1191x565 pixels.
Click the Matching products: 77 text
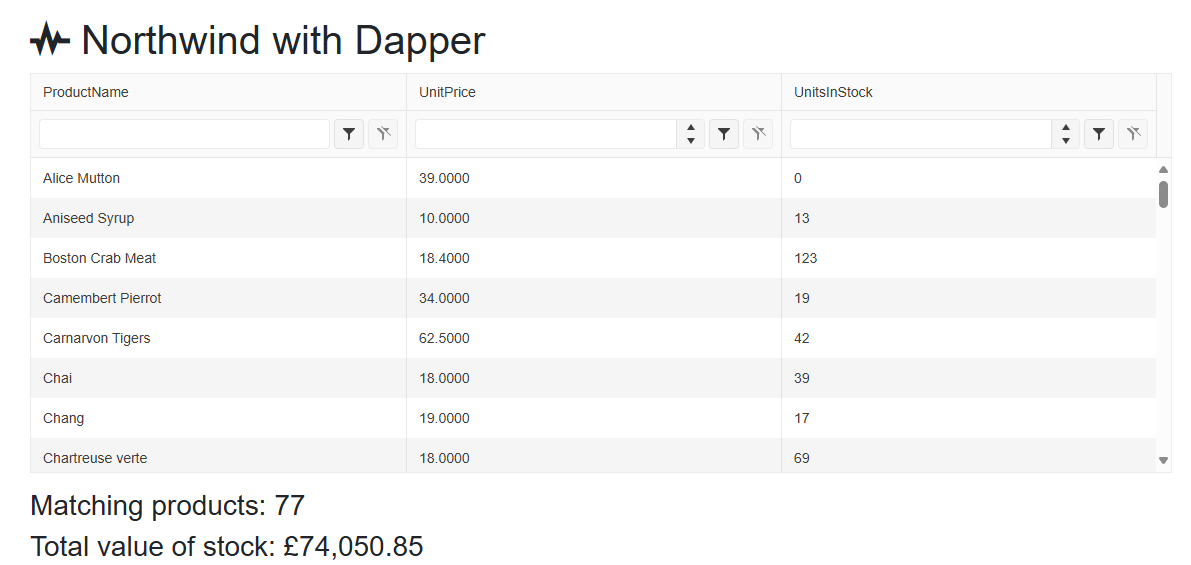(167, 506)
